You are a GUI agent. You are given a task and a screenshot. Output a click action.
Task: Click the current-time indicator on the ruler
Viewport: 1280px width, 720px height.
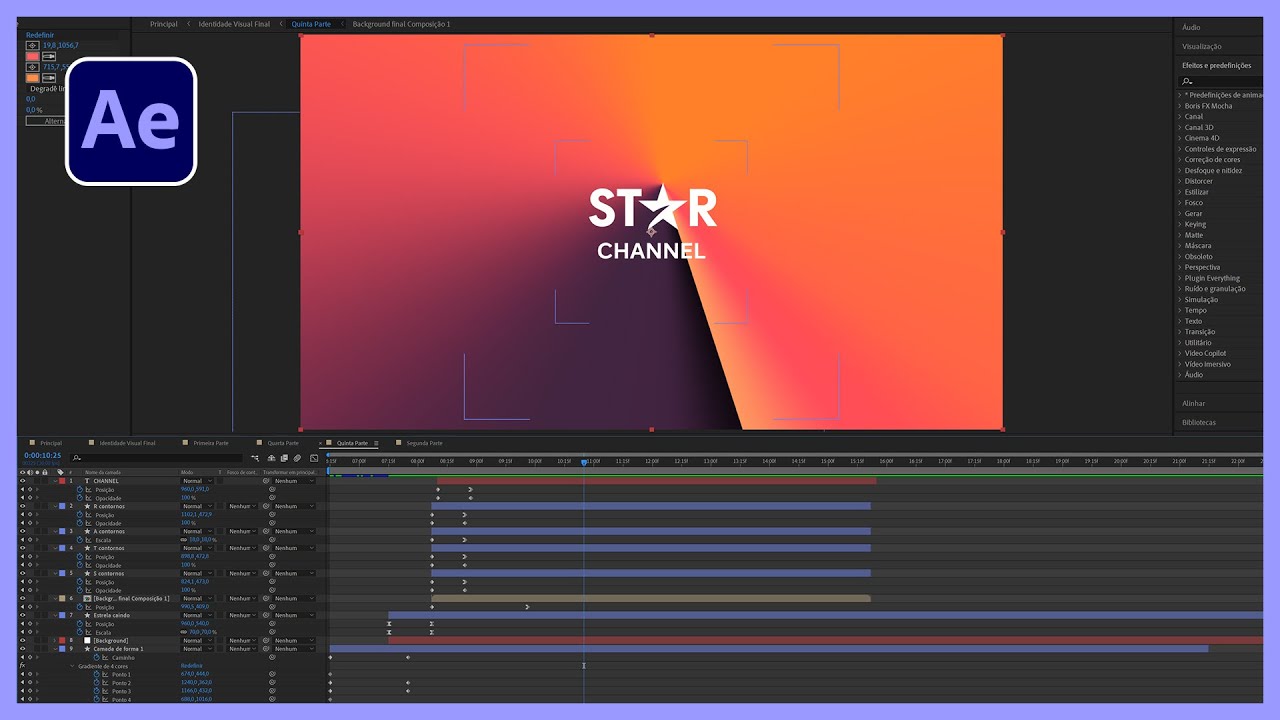pyautogui.click(x=584, y=462)
